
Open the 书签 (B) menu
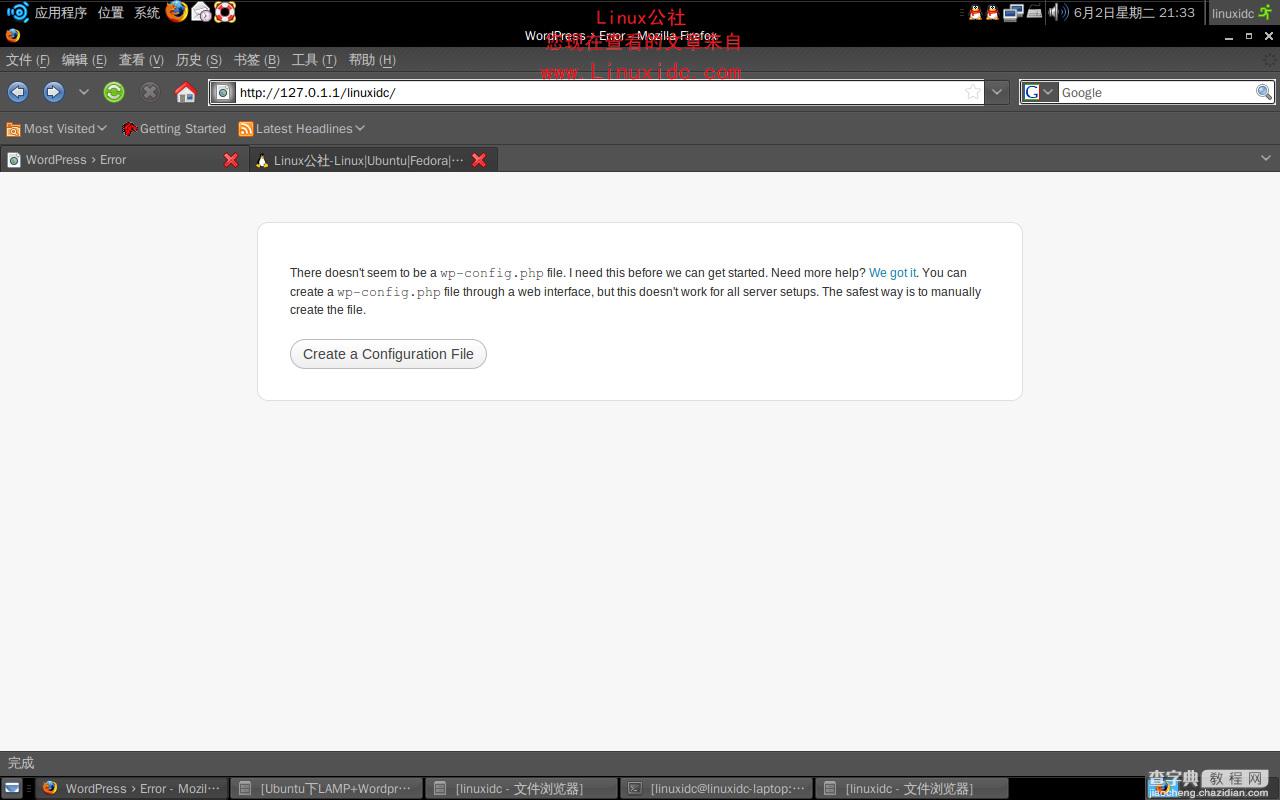coord(256,60)
